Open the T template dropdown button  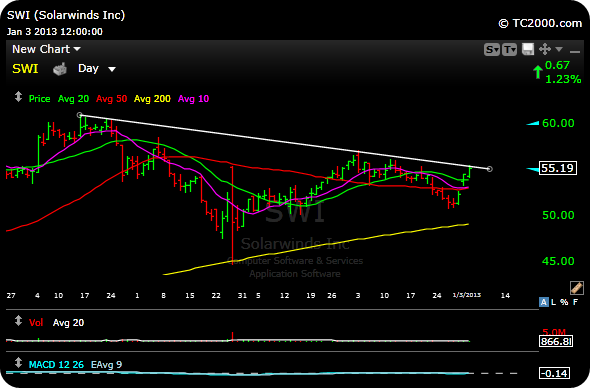[509, 49]
